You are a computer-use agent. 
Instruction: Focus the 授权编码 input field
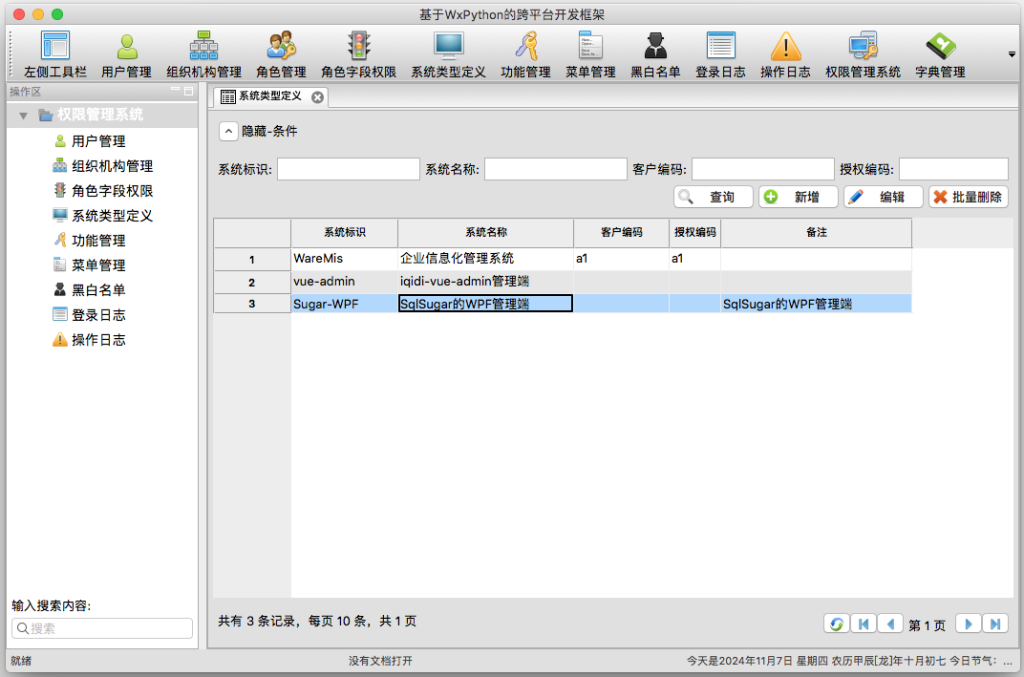click(953, 169)
